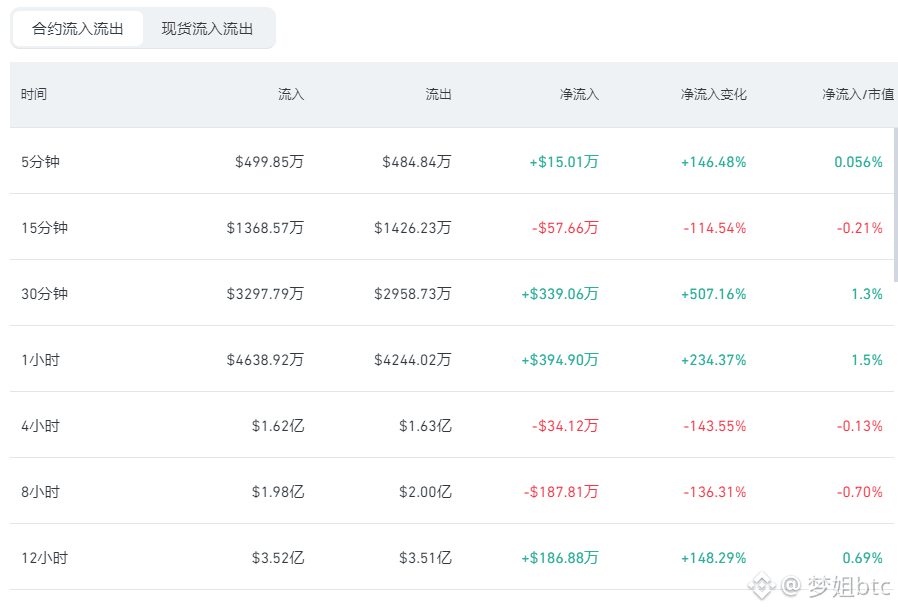Click the -$57.66万 net inflow value

[x=565, y=228]
